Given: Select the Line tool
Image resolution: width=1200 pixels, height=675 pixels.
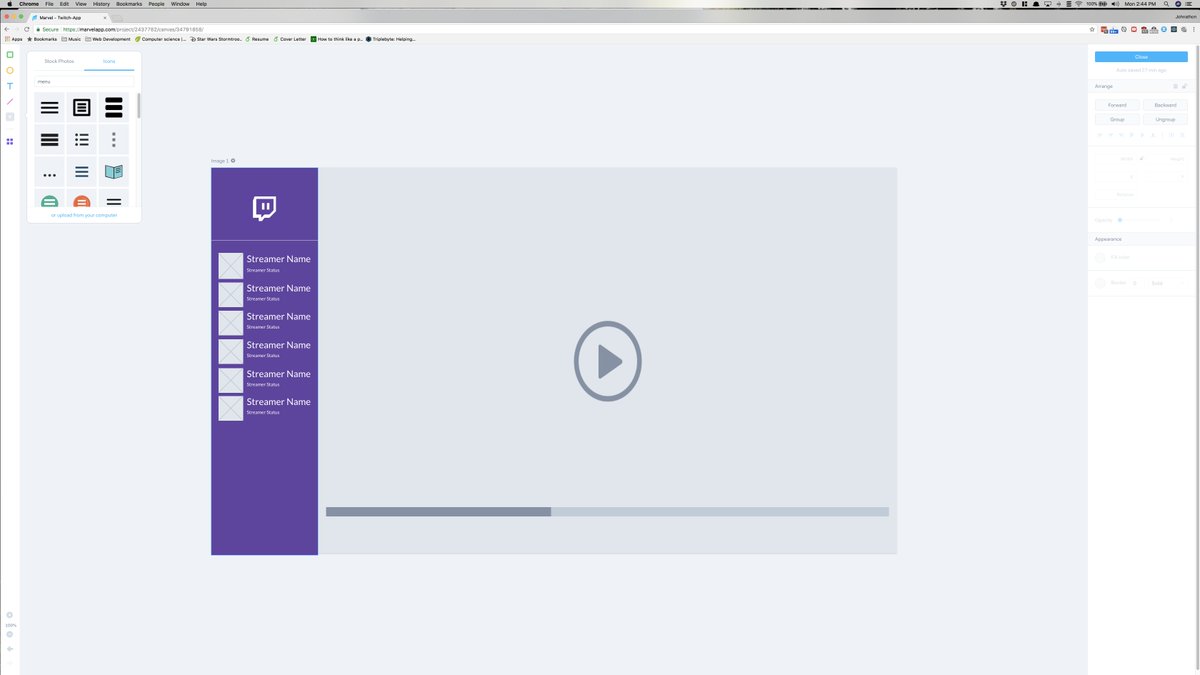Looking at the screenshot, I should point(10,101).
